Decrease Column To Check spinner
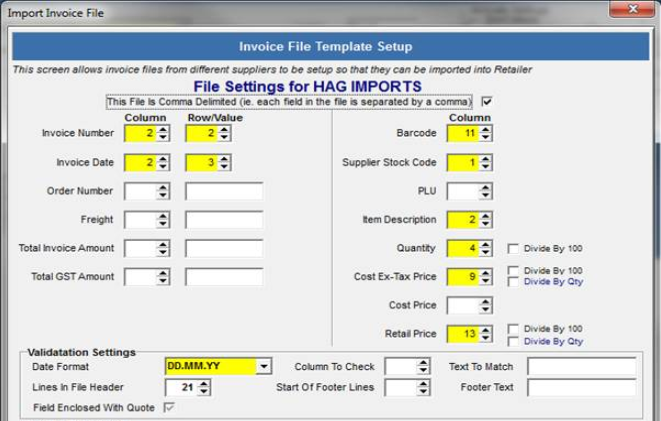 (x=423, y=371)
